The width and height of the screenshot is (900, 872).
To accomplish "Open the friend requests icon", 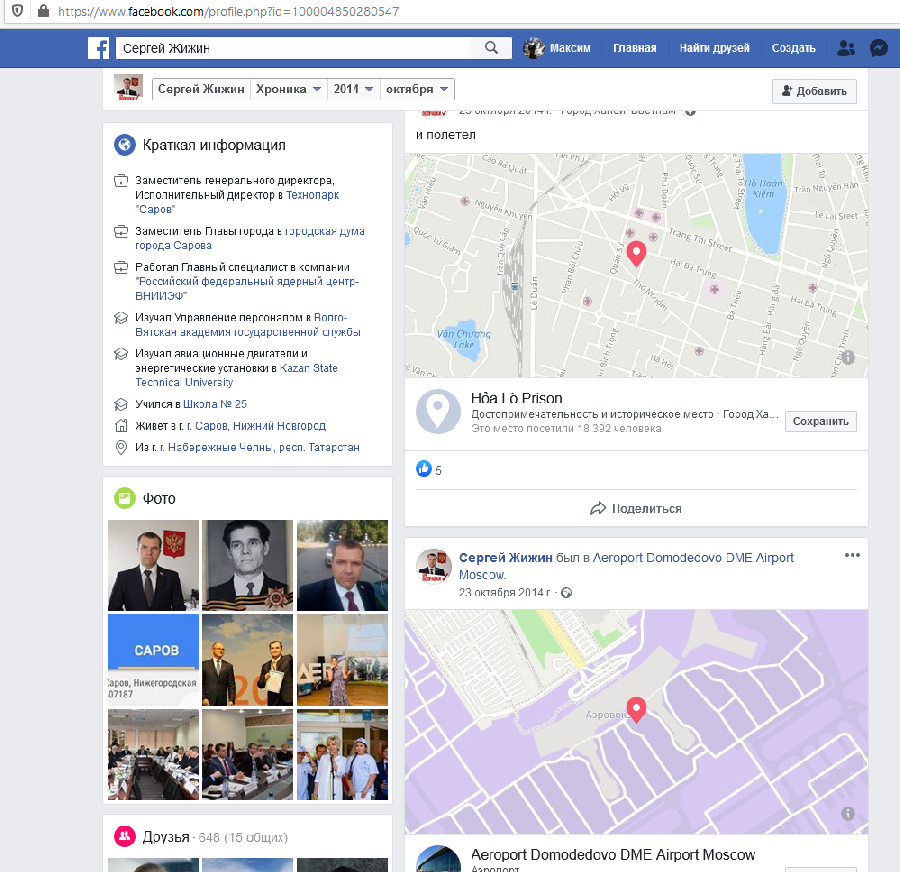I will pos(846,48).
